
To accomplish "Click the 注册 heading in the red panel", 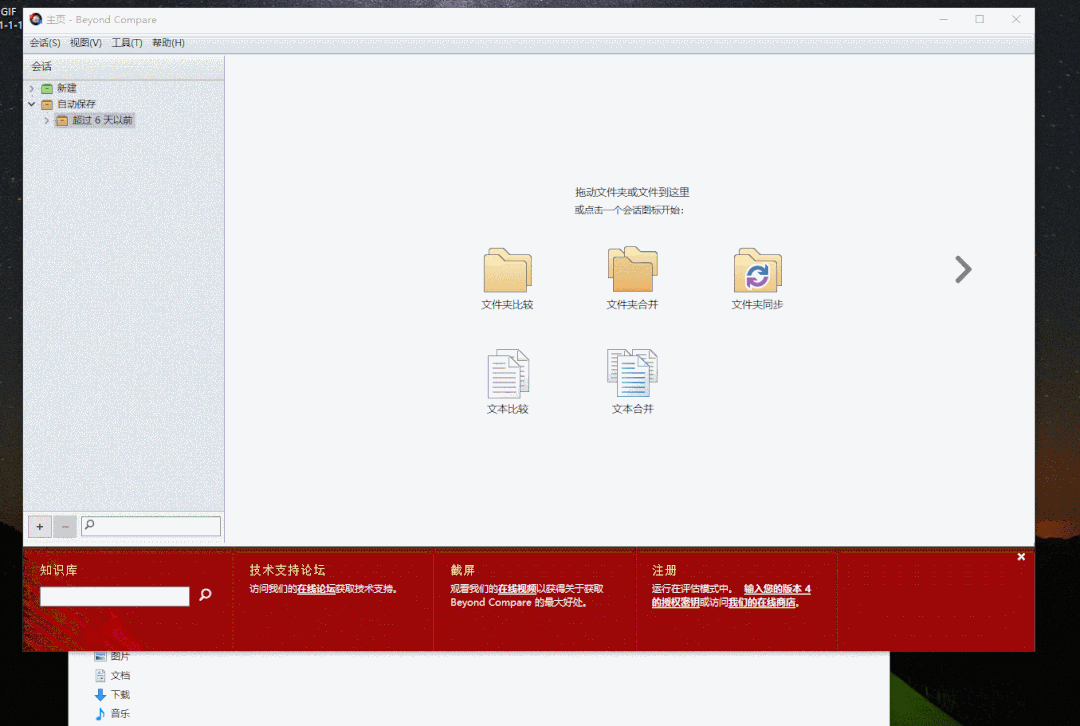I will pos(664,570).
